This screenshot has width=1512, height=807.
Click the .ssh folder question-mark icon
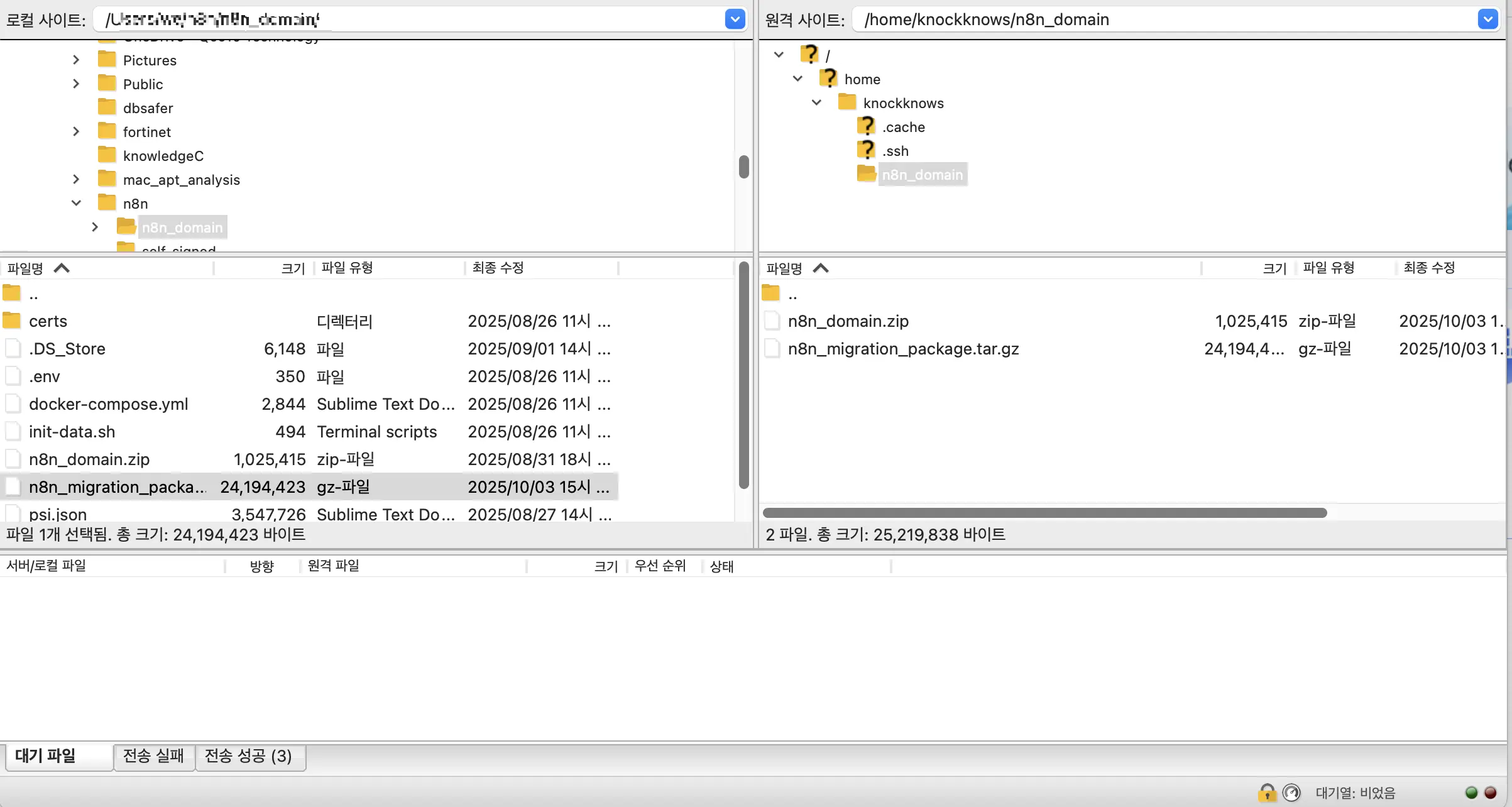[866, 150]
